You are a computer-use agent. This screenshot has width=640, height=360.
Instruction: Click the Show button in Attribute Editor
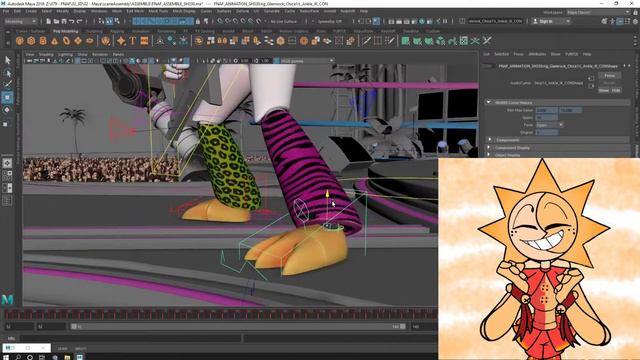[x=604, y=90]
